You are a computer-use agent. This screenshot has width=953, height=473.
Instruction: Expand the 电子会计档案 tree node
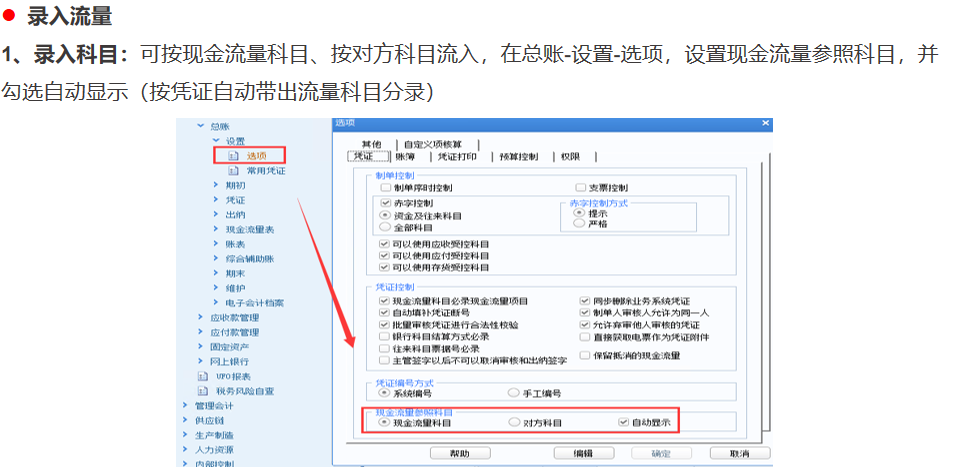216,302
